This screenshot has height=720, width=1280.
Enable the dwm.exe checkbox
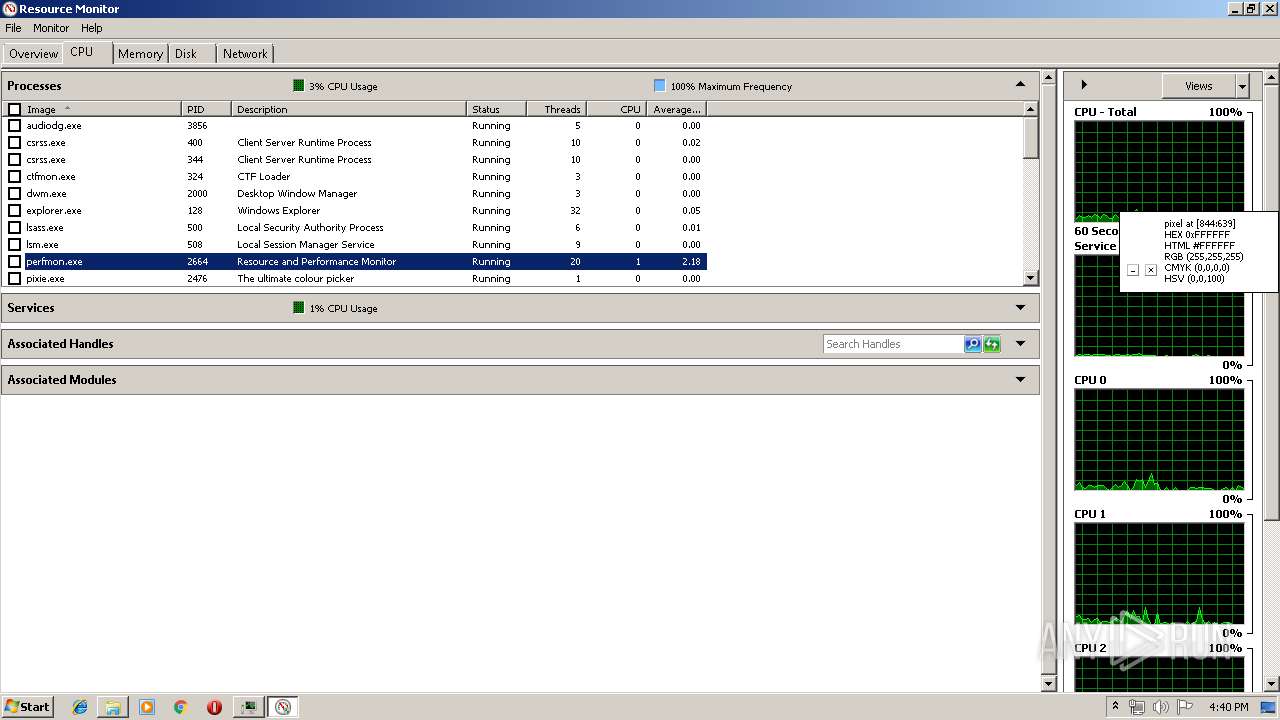(x=14, y=194)
